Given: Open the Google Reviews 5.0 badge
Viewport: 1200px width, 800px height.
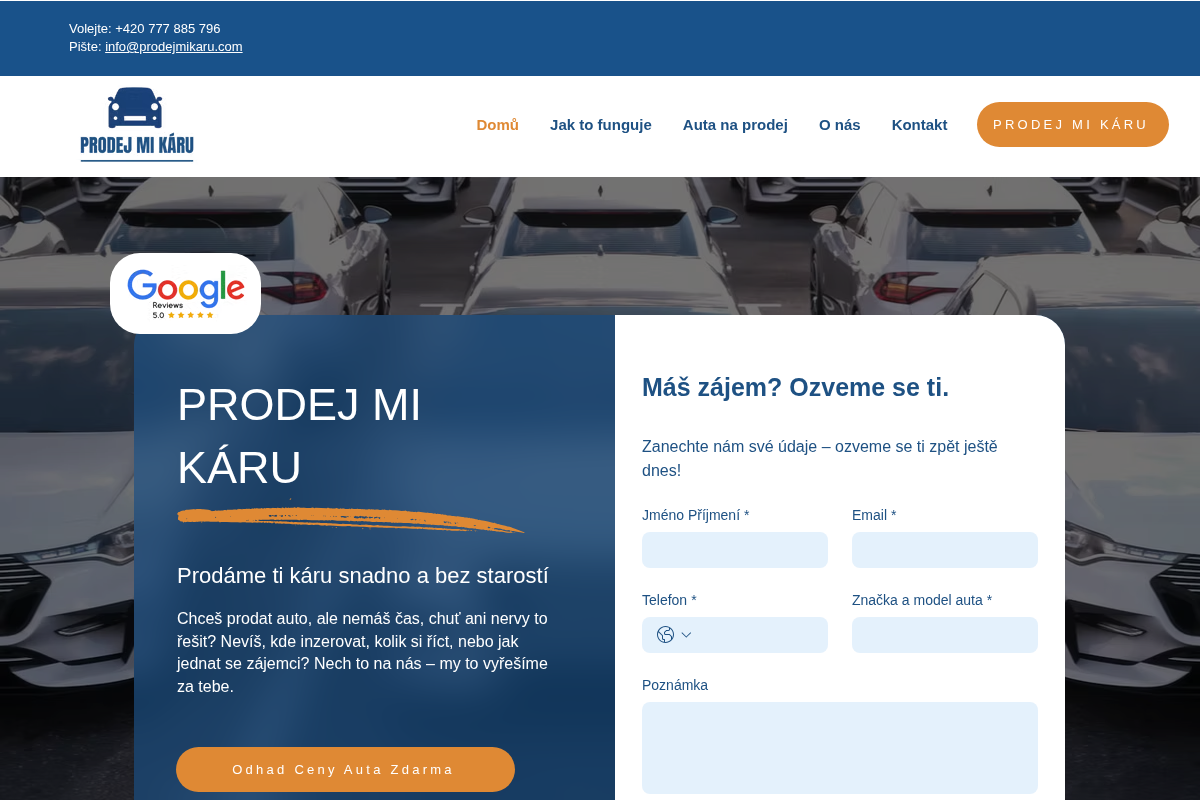Looking at the screenshot, I should point(185,293).
